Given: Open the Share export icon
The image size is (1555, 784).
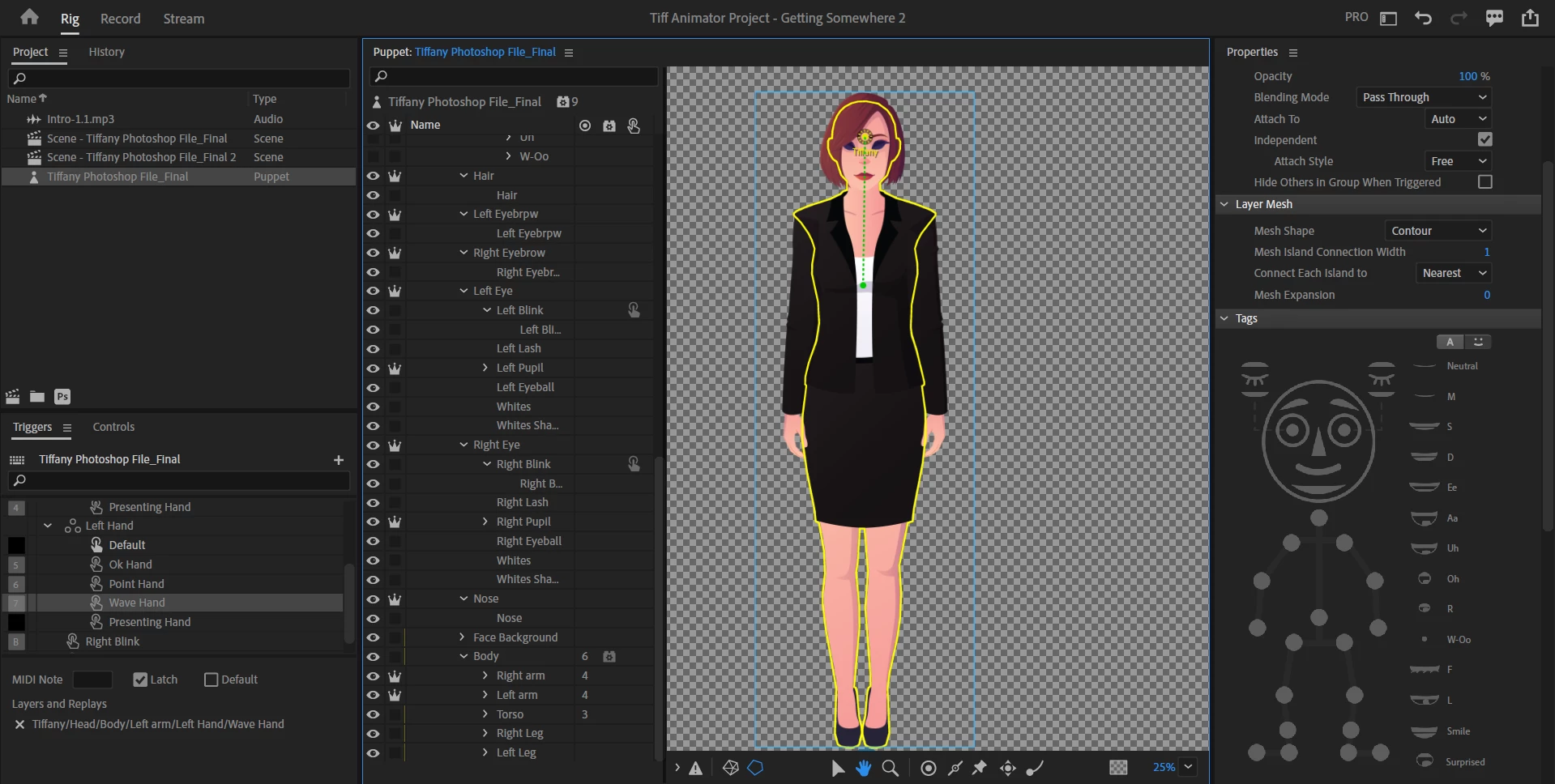Looking at the screenshot, I should pos(1530,18).
